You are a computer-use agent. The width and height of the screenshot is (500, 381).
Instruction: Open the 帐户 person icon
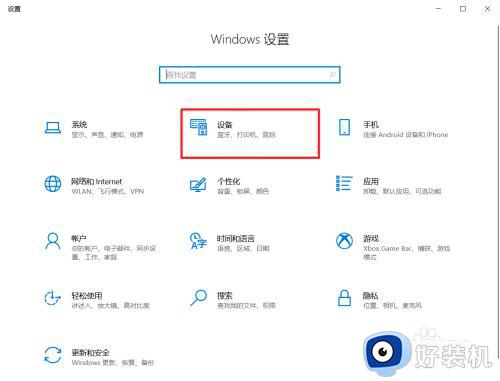(53, 241)
